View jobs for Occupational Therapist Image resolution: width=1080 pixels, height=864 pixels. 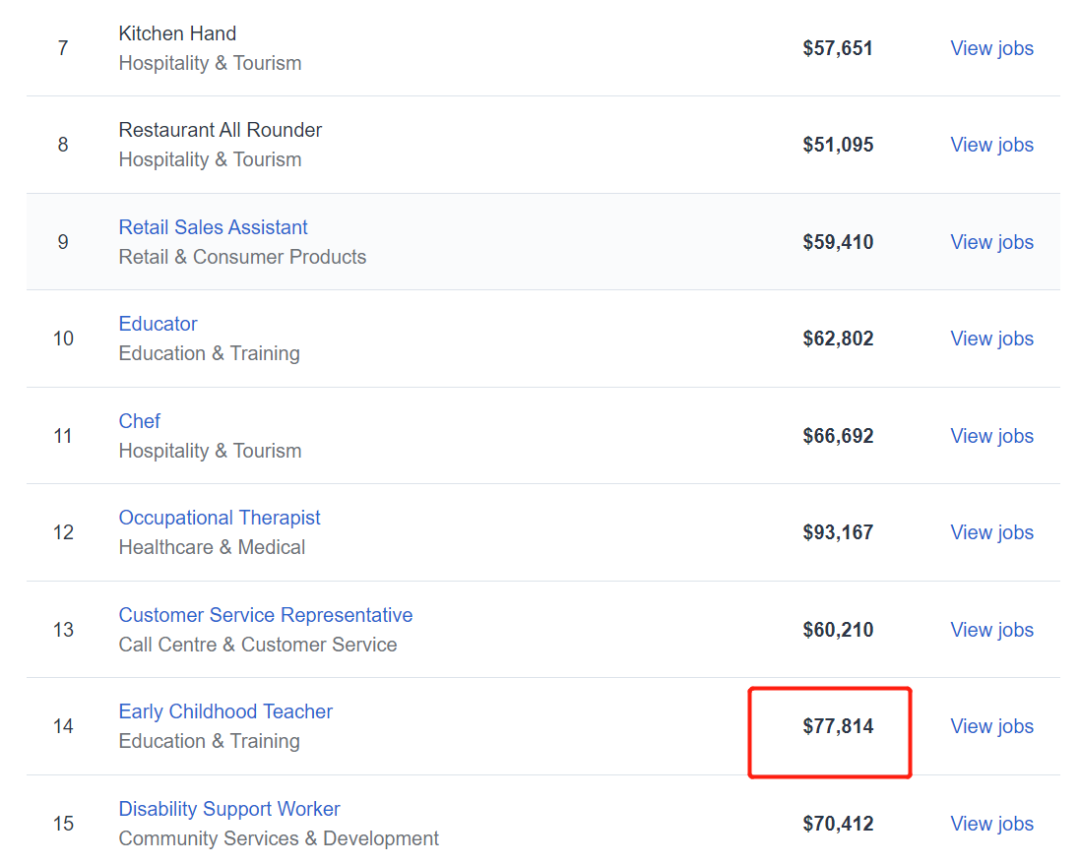991,533
